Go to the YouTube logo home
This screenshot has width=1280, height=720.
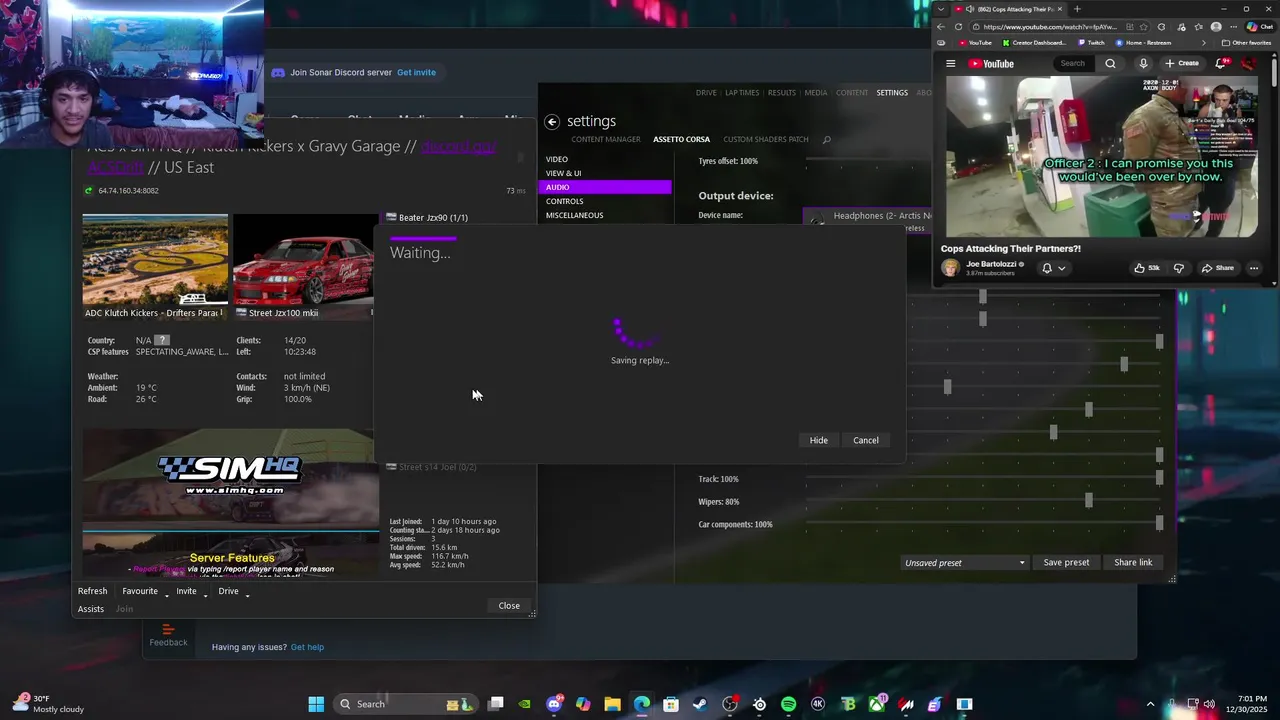pyautogui.click(x=991, y=64)
